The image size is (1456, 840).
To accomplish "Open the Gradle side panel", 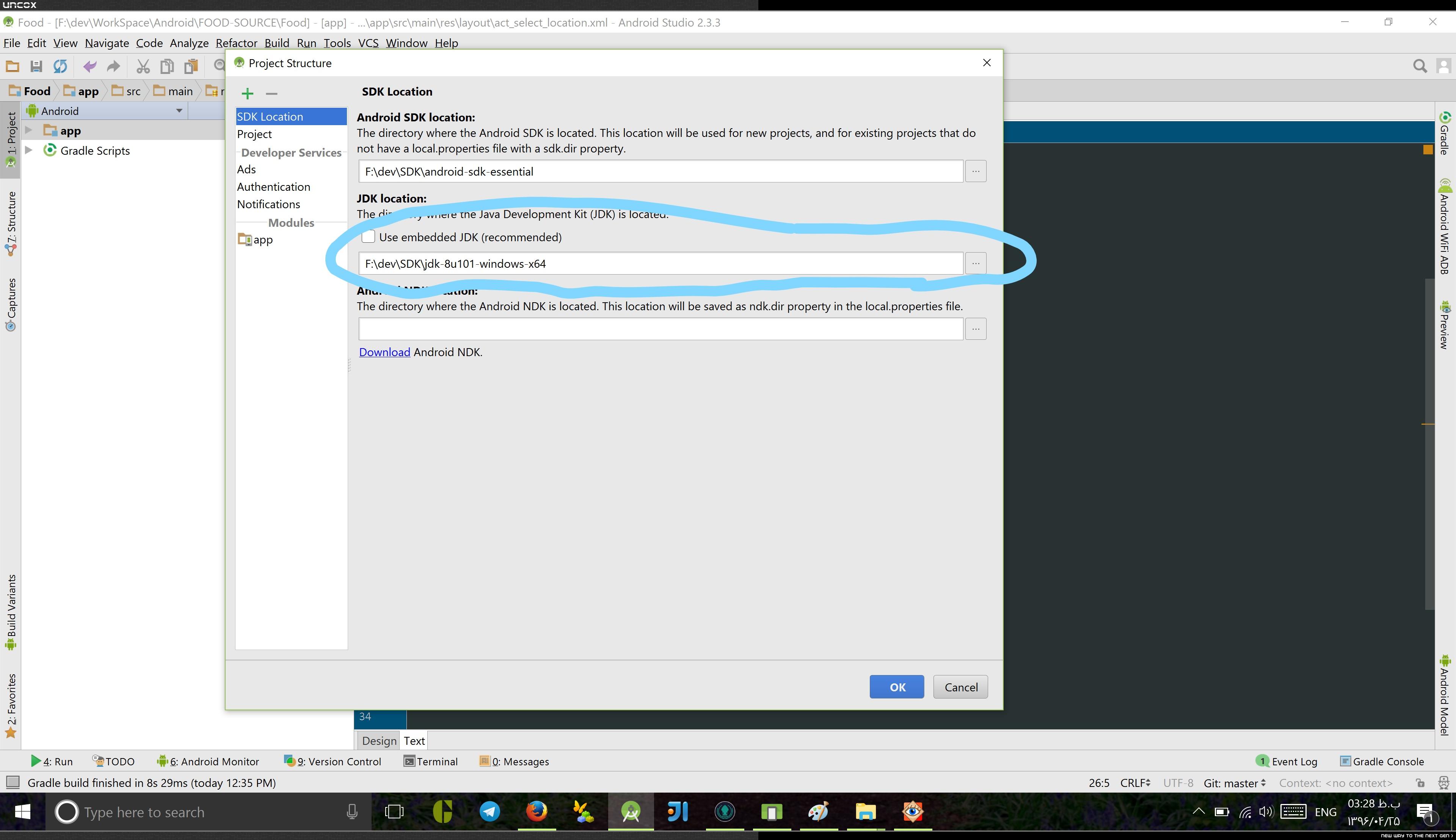I will coord(1445,133).
